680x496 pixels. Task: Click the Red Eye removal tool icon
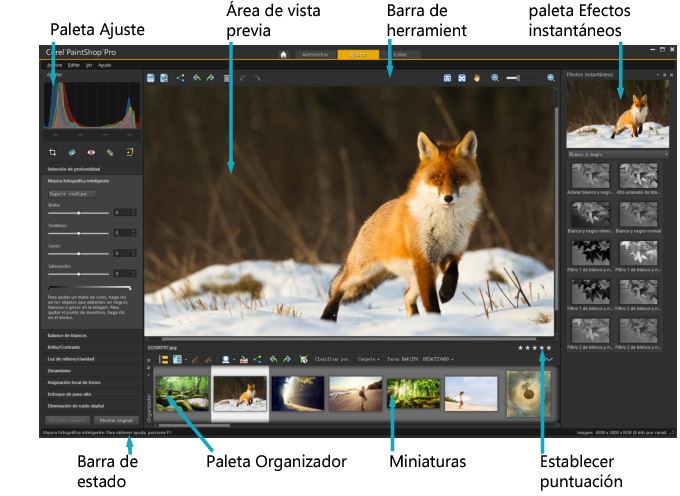91,153
